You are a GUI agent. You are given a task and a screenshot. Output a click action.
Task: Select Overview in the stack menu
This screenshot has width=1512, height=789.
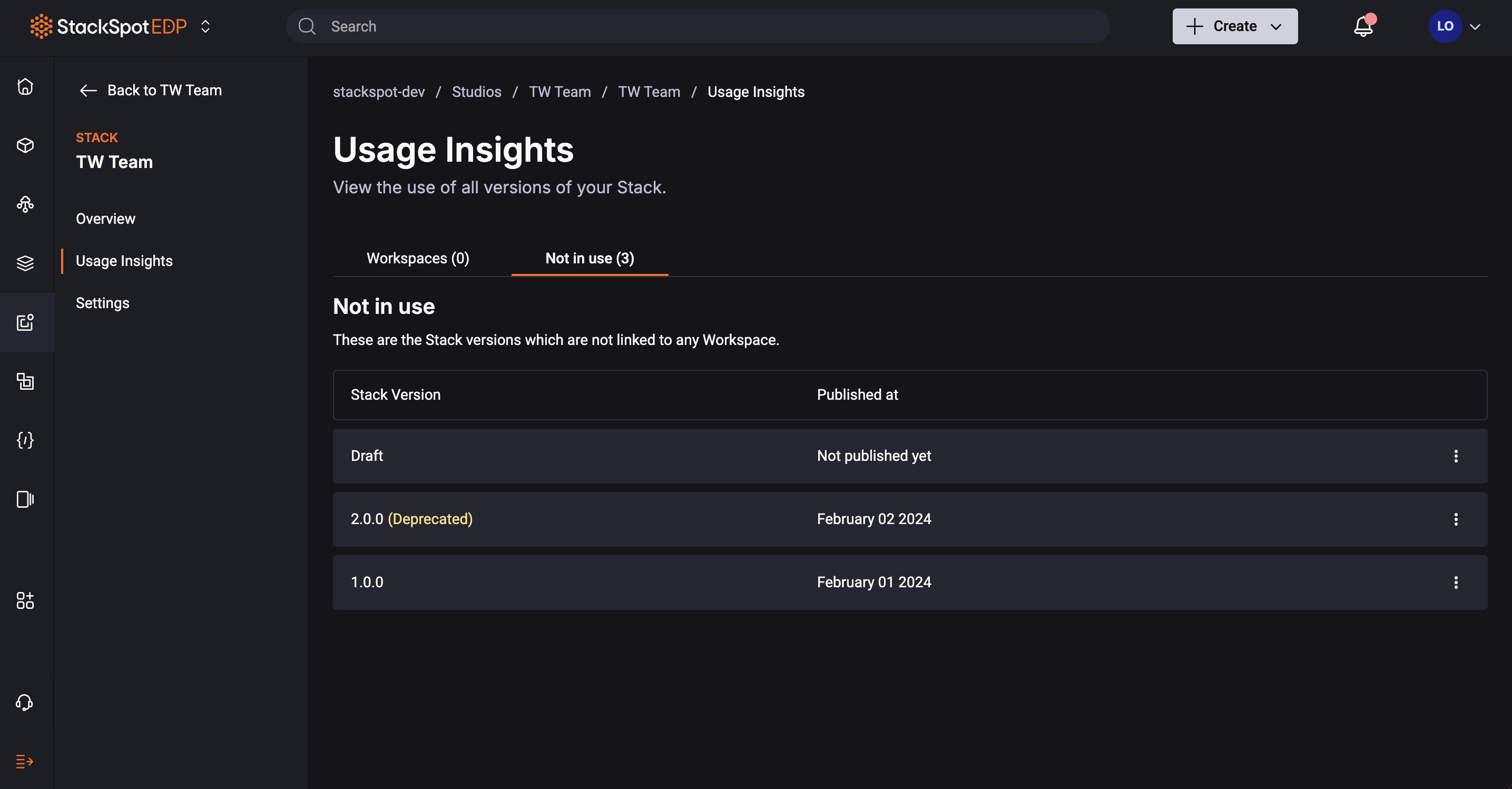point(106,219)
